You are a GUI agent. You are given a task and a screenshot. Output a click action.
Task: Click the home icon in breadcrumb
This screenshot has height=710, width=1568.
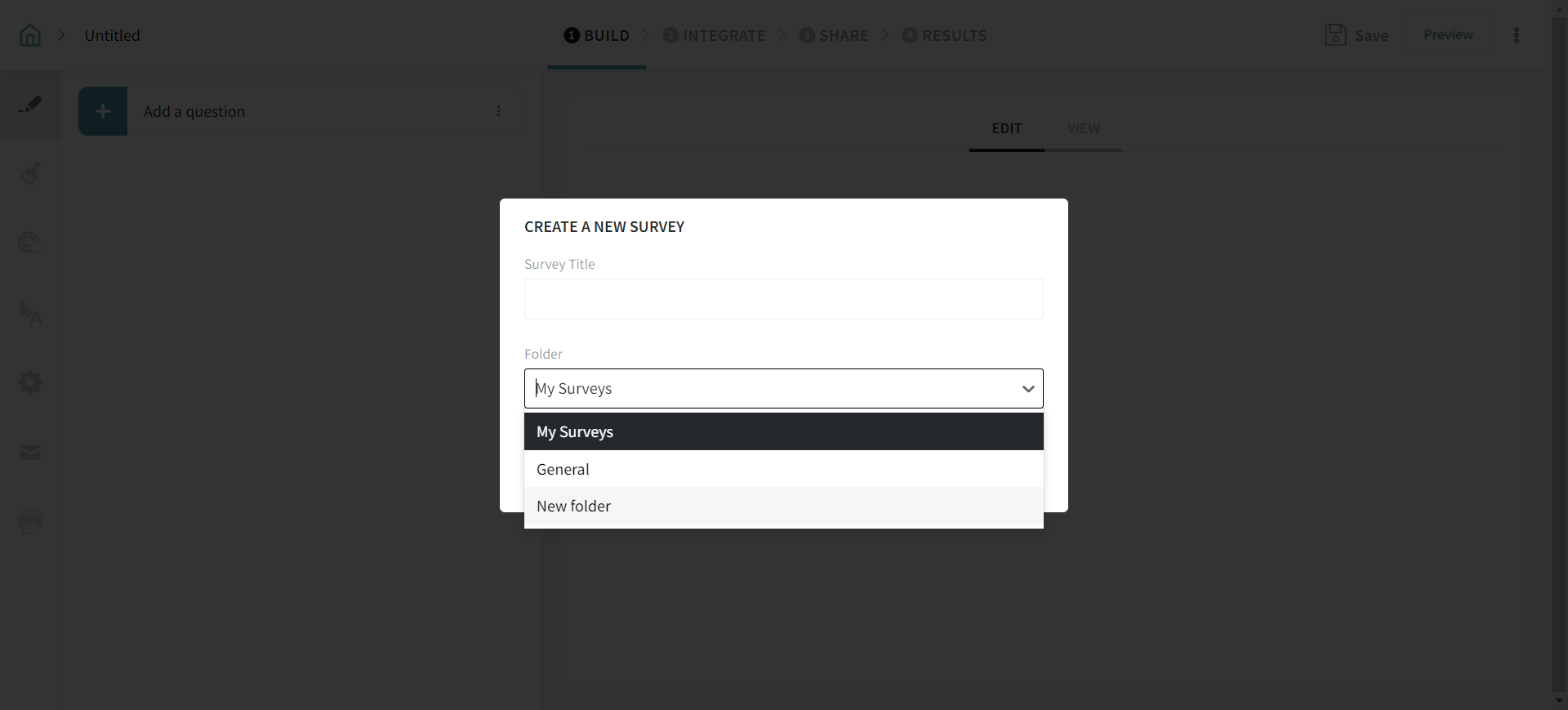[30, 35]
